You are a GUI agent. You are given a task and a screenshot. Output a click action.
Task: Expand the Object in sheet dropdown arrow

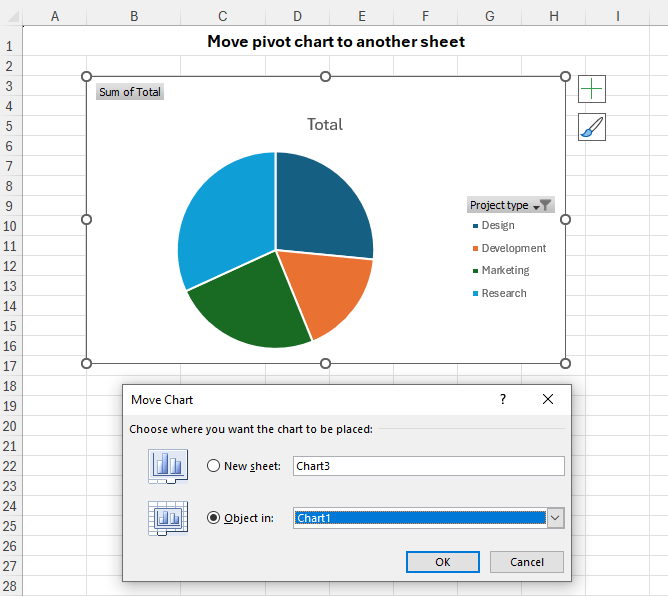point(555,518)
